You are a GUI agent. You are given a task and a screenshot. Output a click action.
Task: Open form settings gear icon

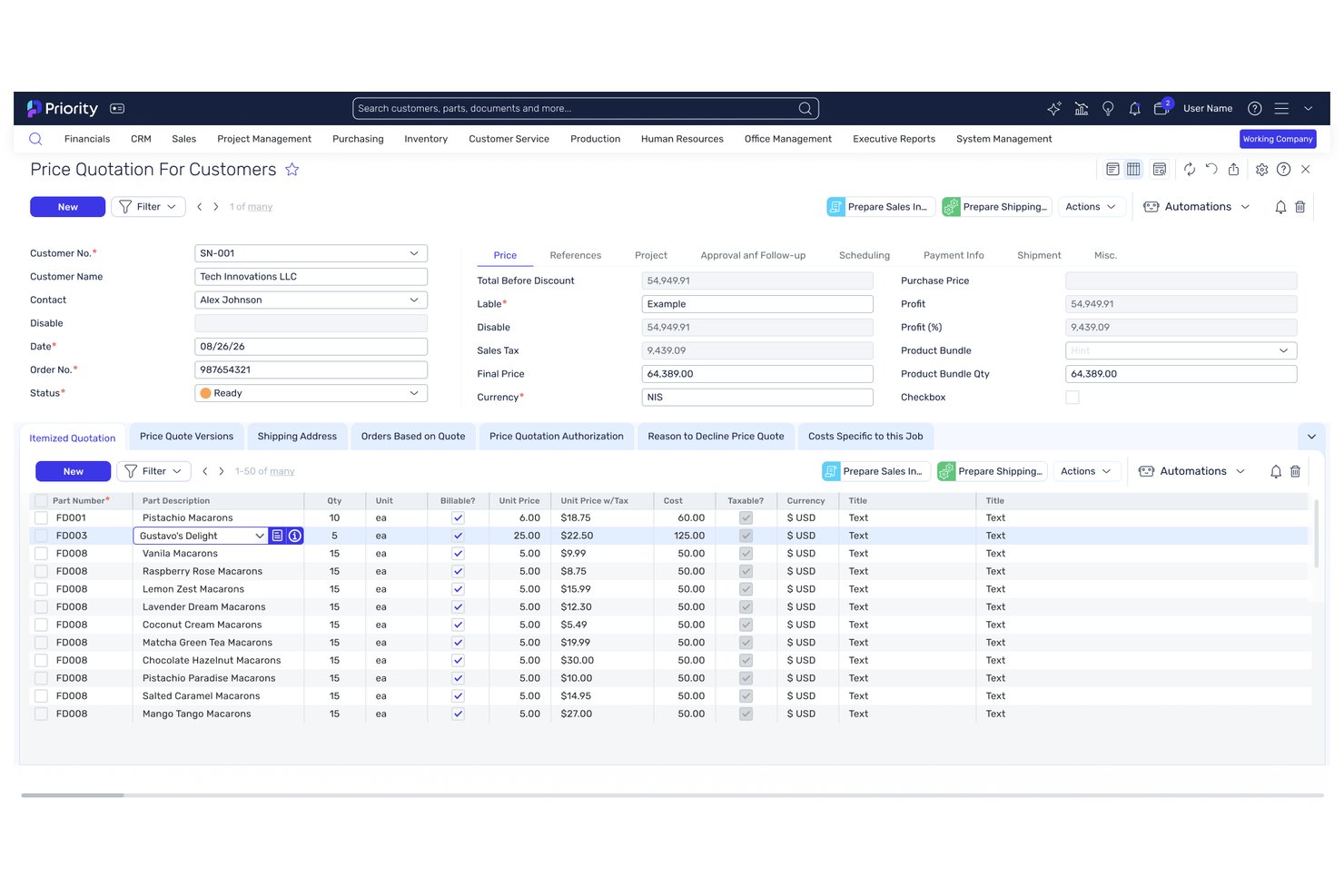[x=1261, y=169]
